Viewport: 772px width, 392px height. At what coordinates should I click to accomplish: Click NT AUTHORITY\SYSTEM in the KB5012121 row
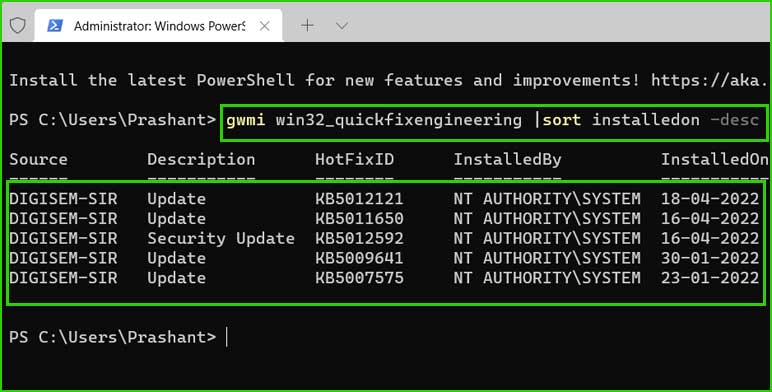547,199
